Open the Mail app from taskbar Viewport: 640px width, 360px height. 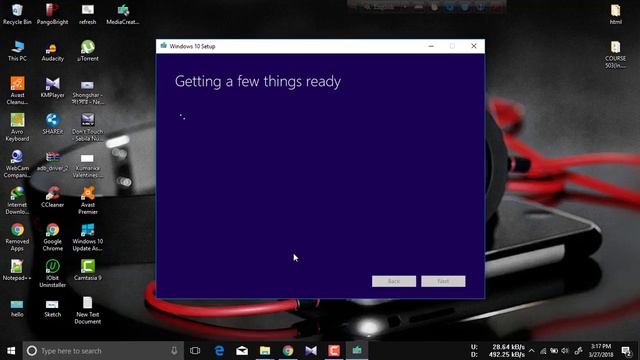coord(242,351)
